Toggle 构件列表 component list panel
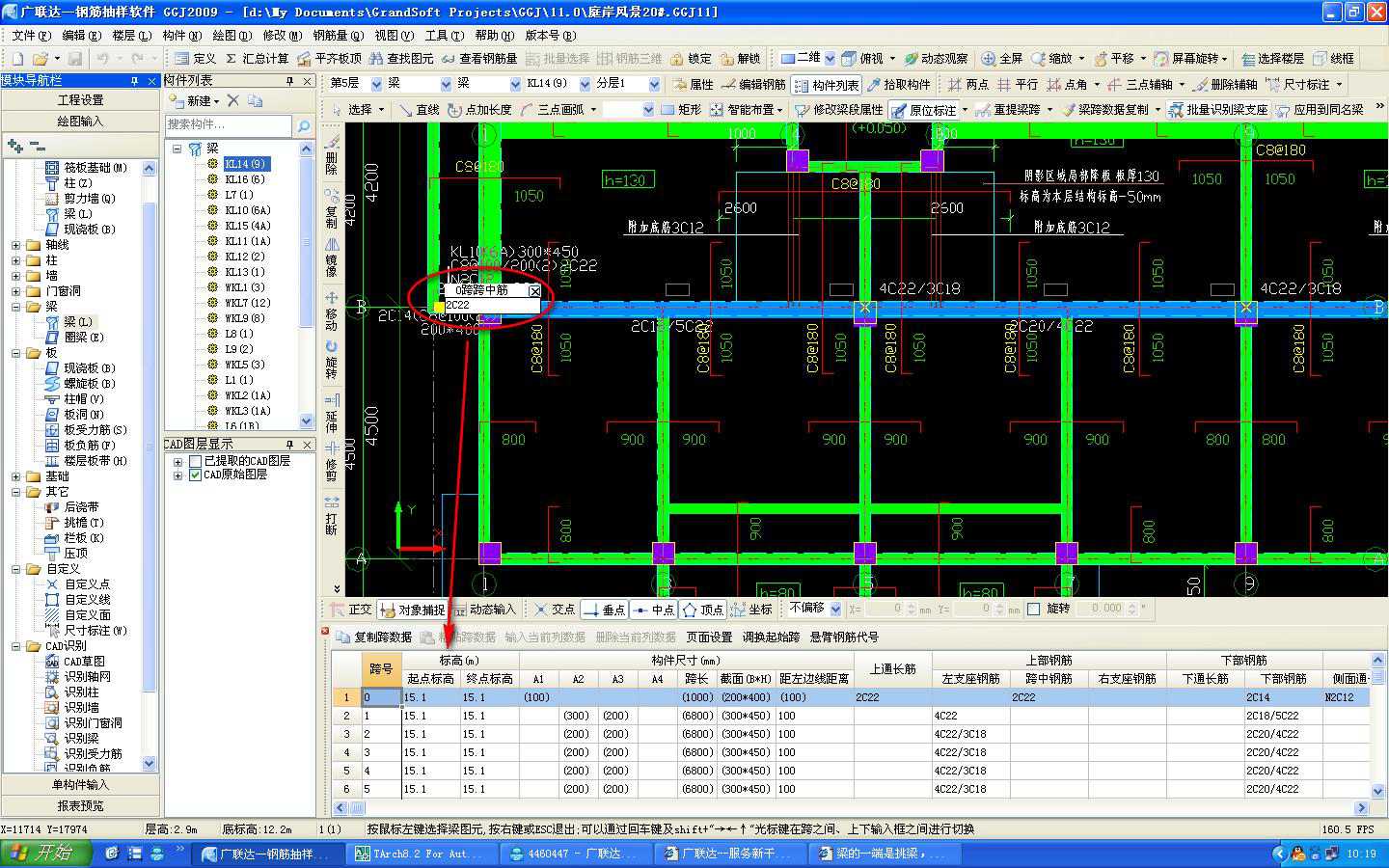Image resolution: width=1389 pixels, height=868 pixels. point(827,84)
